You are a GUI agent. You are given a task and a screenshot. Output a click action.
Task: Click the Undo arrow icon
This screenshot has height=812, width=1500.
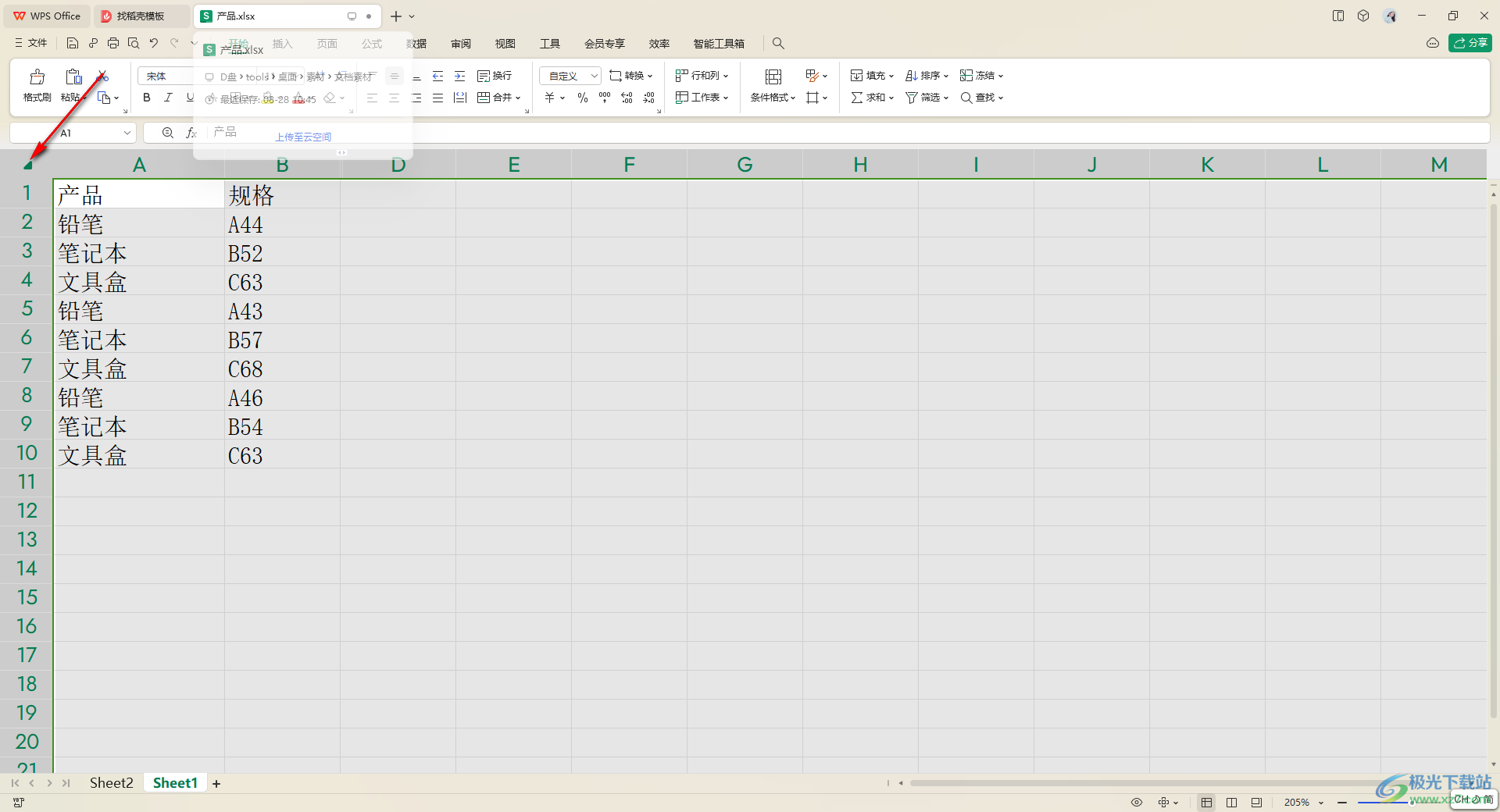click(154, 43)
